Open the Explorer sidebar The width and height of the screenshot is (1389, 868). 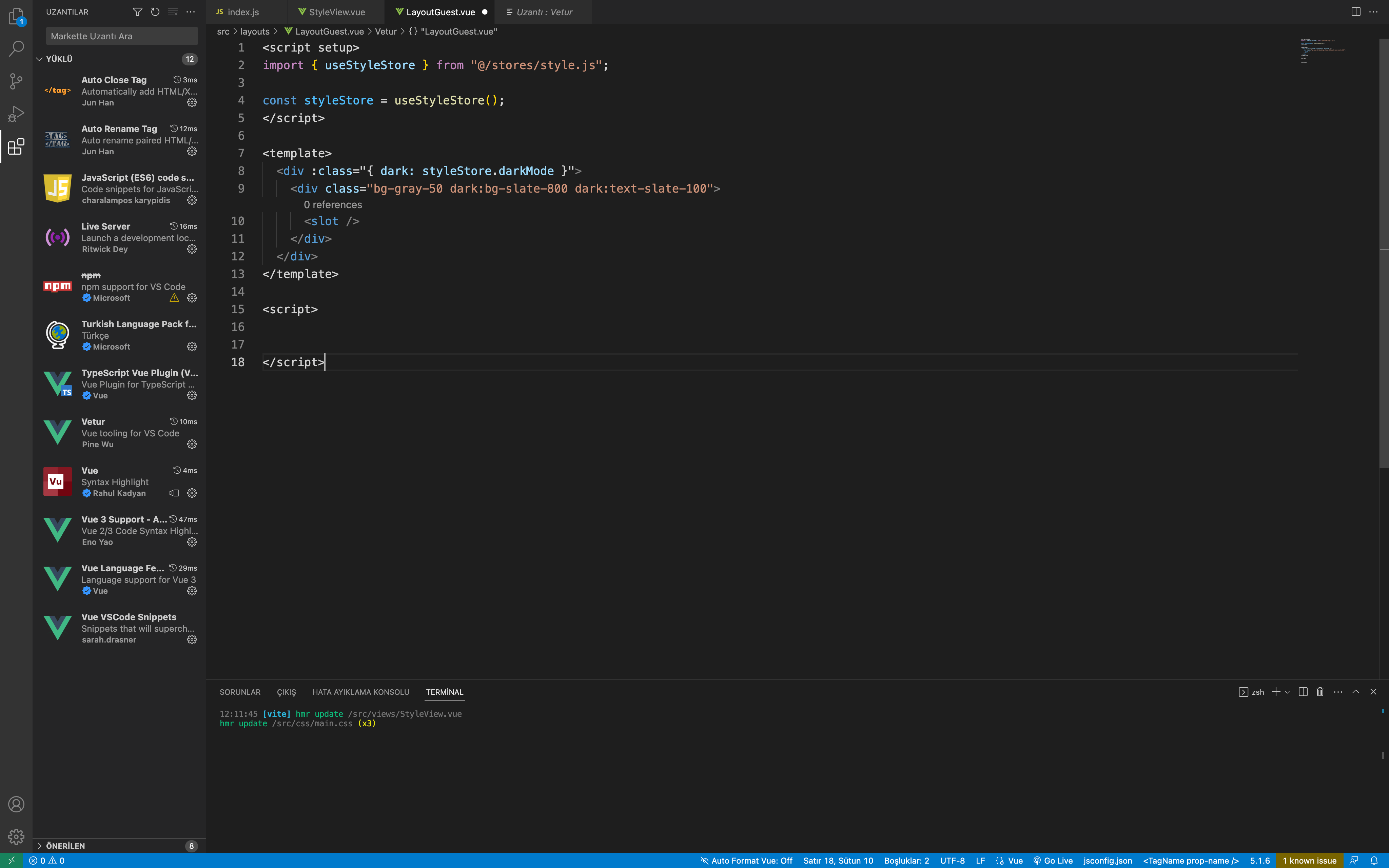(16, 17)
